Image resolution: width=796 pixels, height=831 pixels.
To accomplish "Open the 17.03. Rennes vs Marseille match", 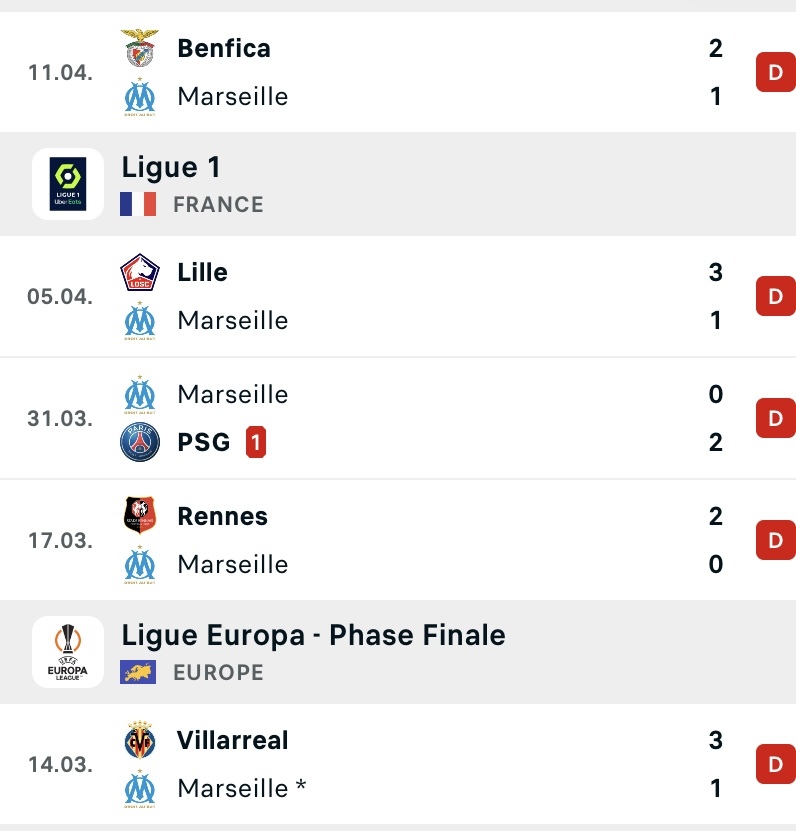I will 398,540.
